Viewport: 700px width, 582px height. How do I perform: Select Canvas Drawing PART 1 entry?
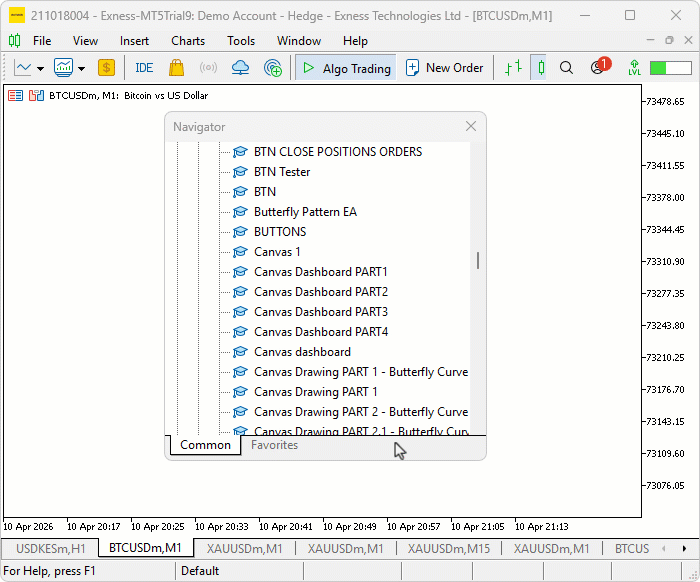316,392
